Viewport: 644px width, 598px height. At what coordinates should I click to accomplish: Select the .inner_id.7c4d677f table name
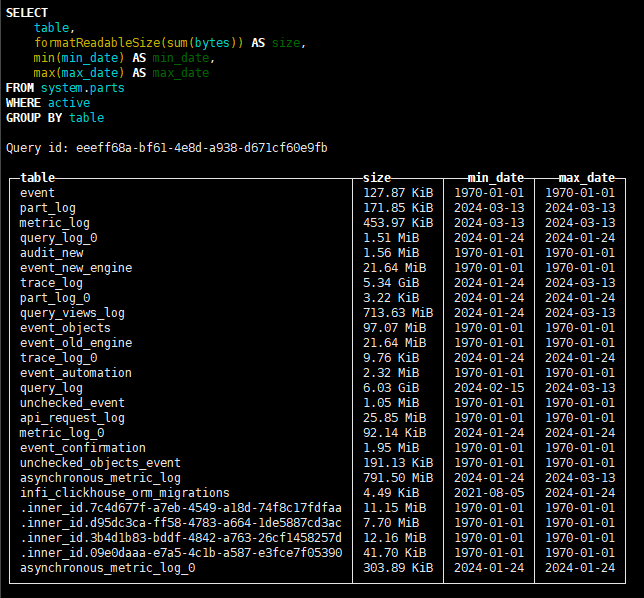[180, 508]
